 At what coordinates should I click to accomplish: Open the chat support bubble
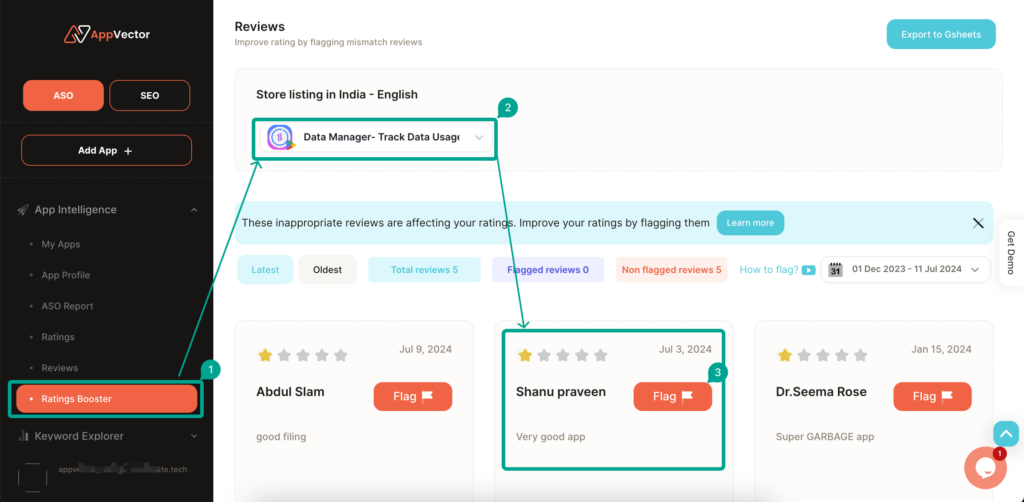click(x=984, y=468)
